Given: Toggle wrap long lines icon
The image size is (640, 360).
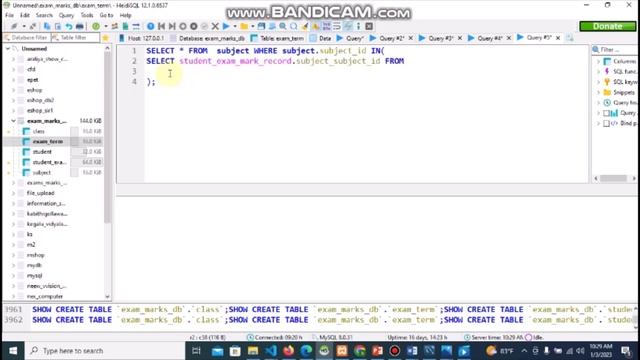Looking at the screenshot, I should coord(337,26).
